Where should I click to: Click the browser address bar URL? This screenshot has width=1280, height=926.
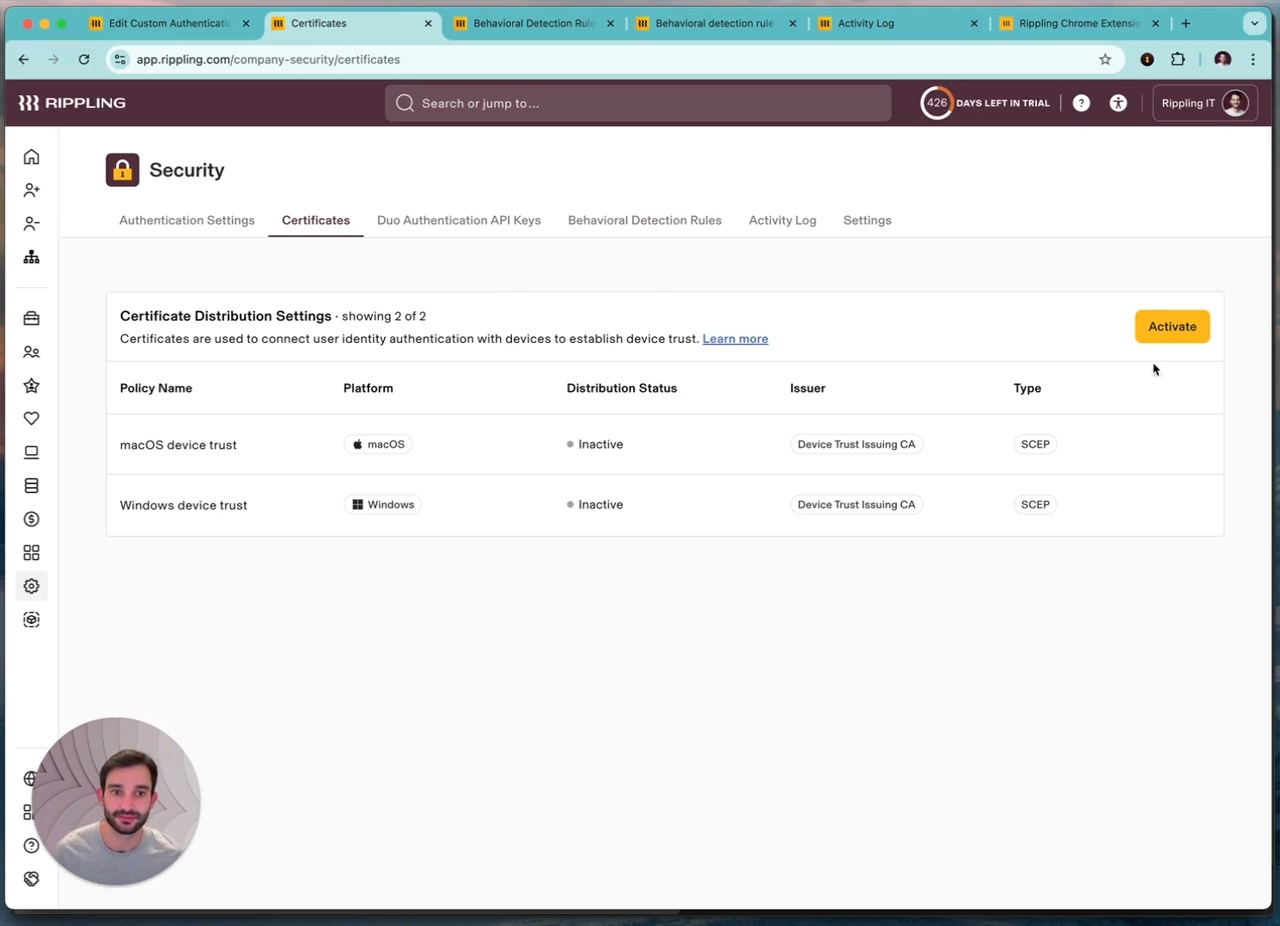point(268,59)
